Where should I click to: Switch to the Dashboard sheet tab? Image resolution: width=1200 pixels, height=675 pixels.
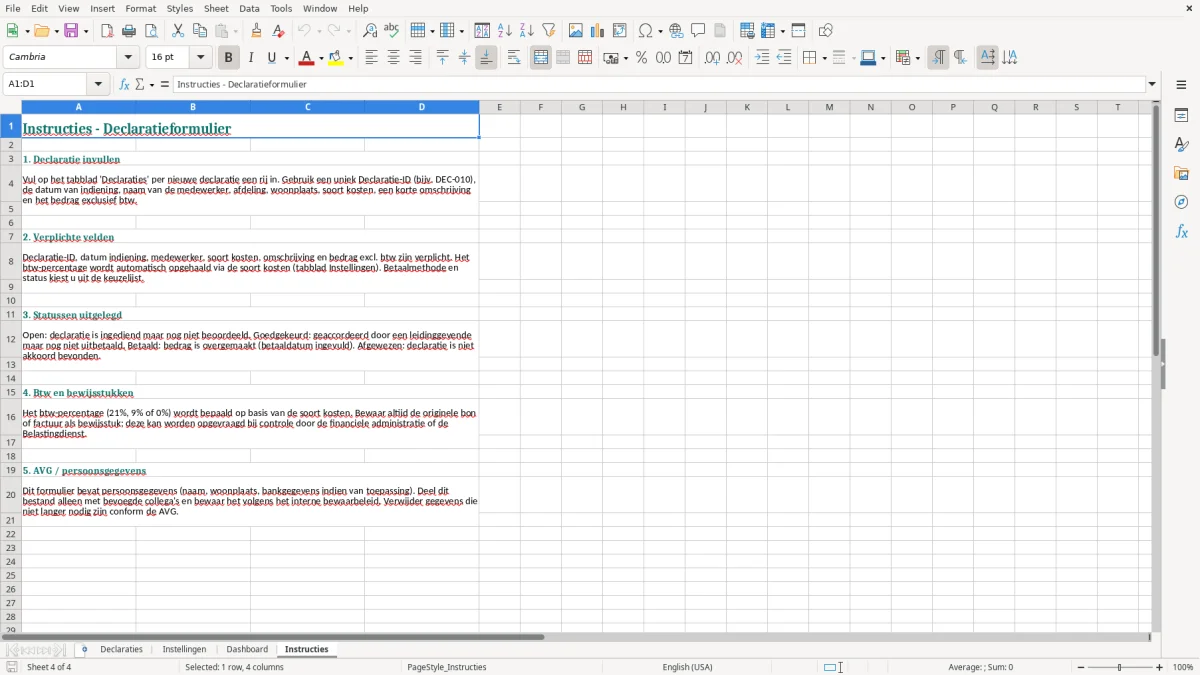(247, 650)
